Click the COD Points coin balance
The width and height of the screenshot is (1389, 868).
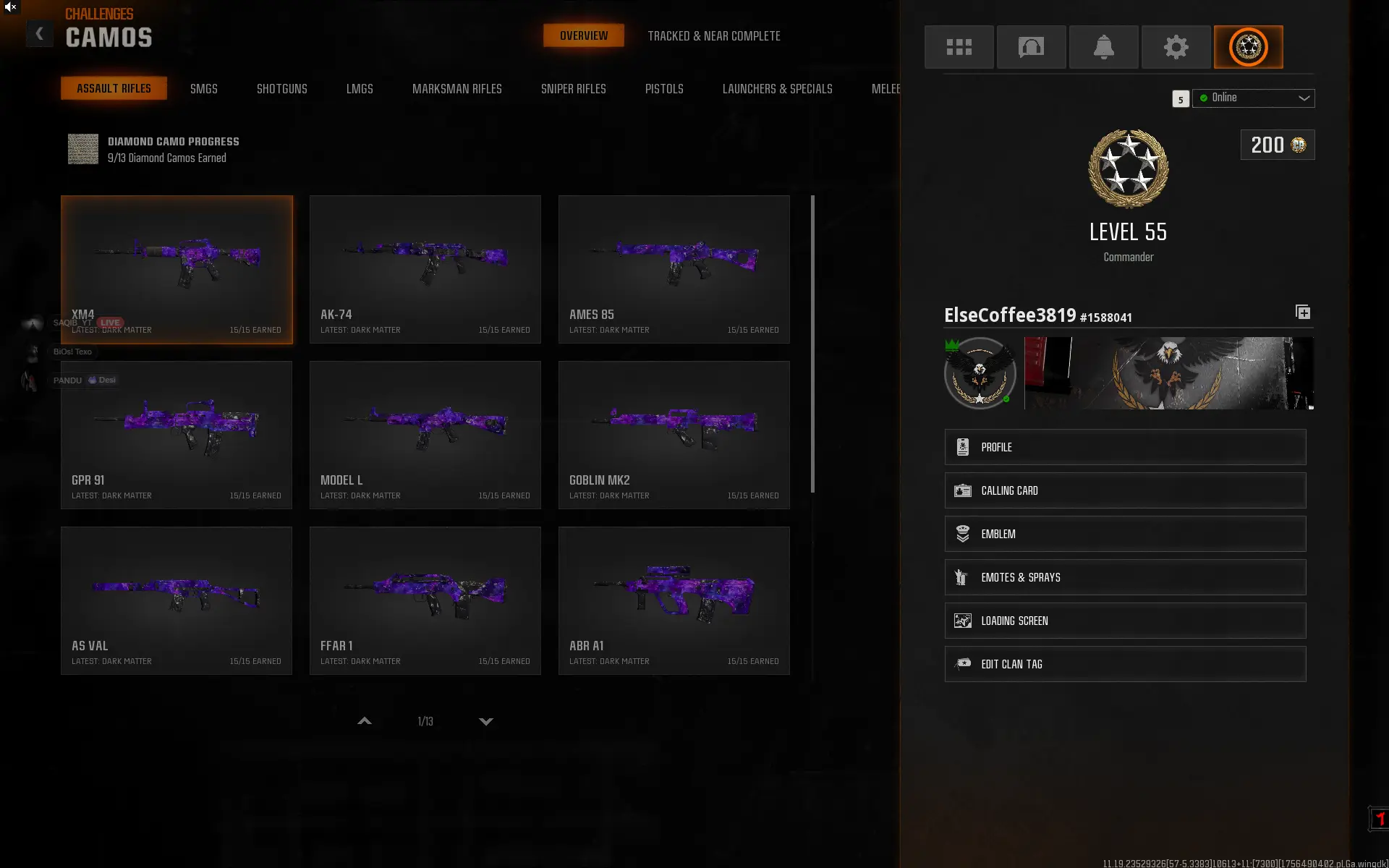(x=1277, y=145)
